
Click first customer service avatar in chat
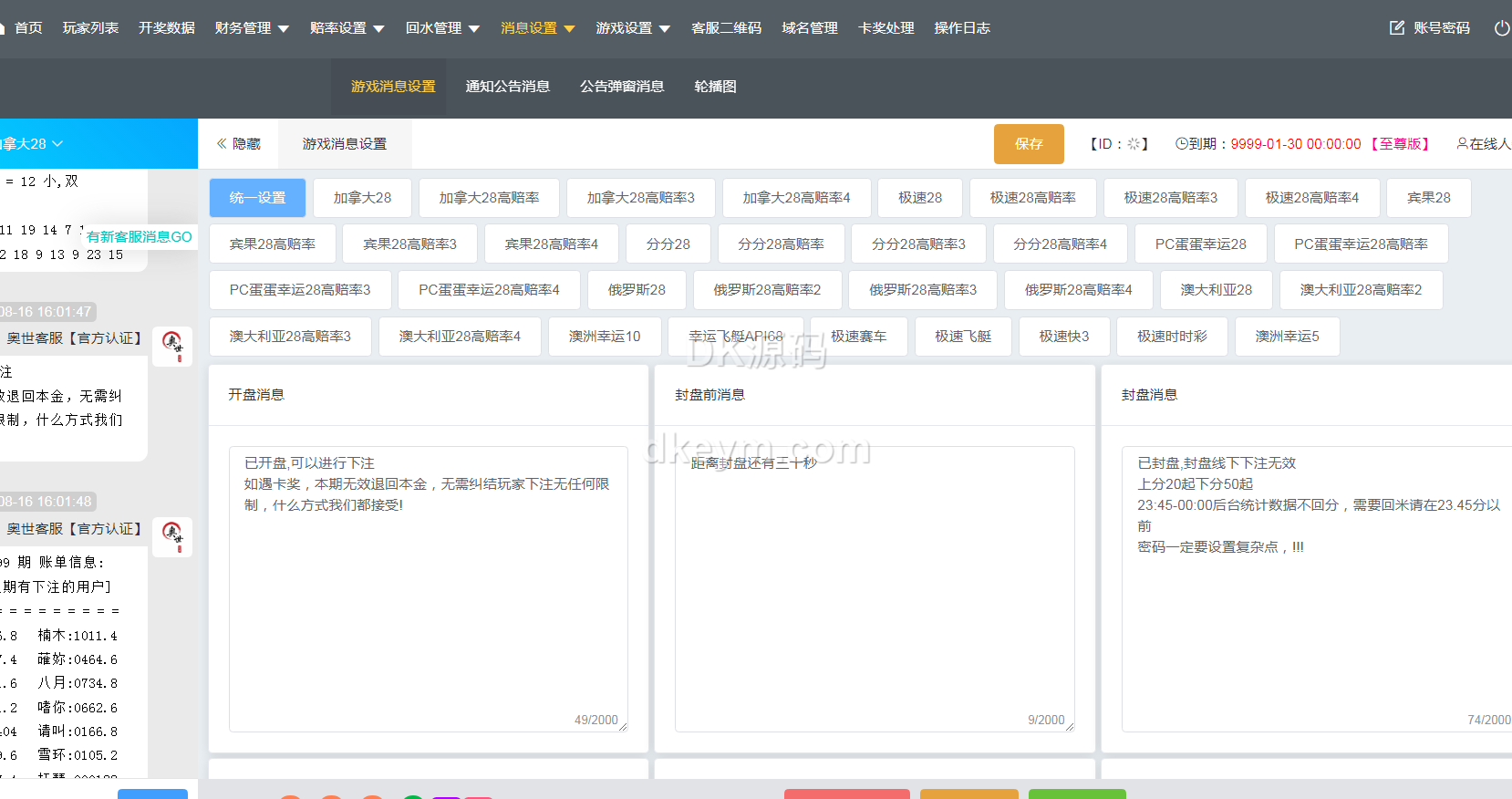click(x=172, y=346)
